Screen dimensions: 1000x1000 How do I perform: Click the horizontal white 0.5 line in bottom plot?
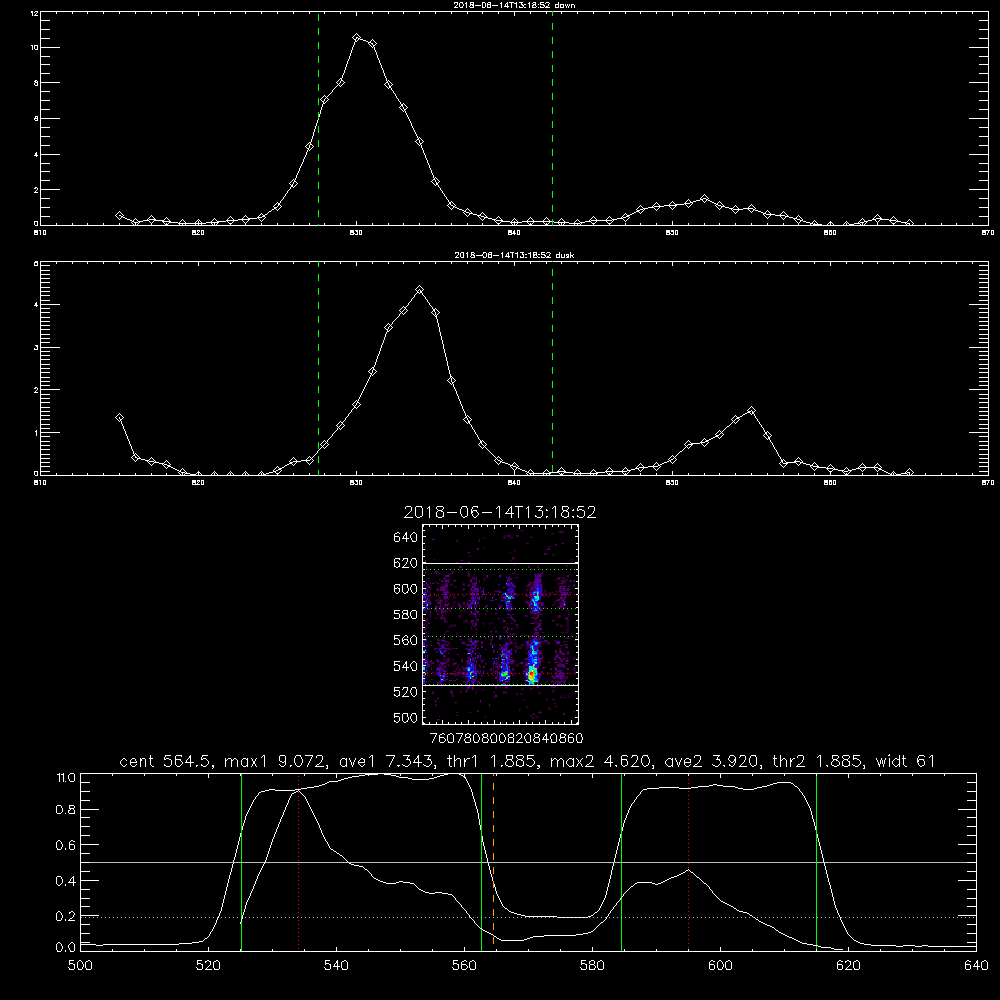(529, 862)
